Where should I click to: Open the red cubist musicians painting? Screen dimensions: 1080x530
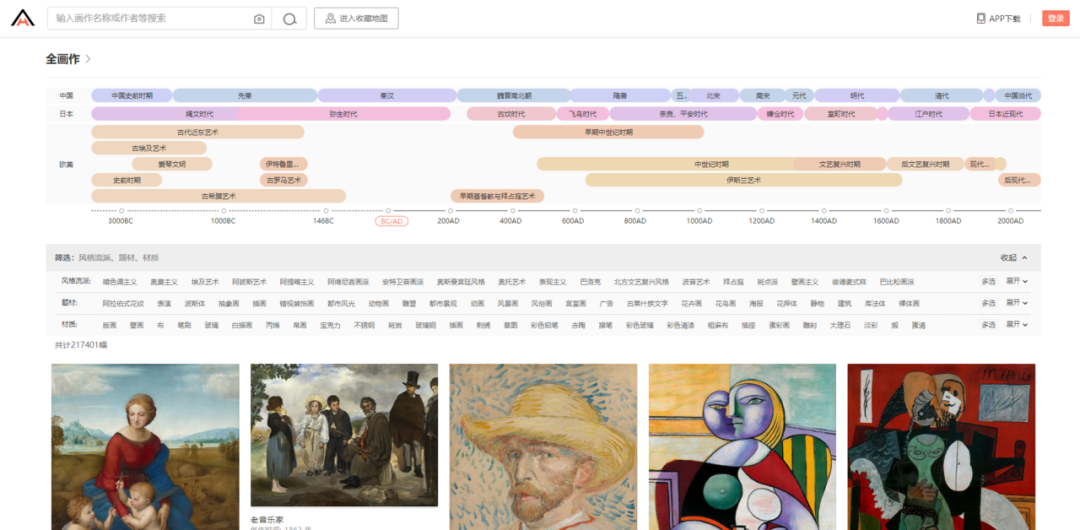point(942,447)
